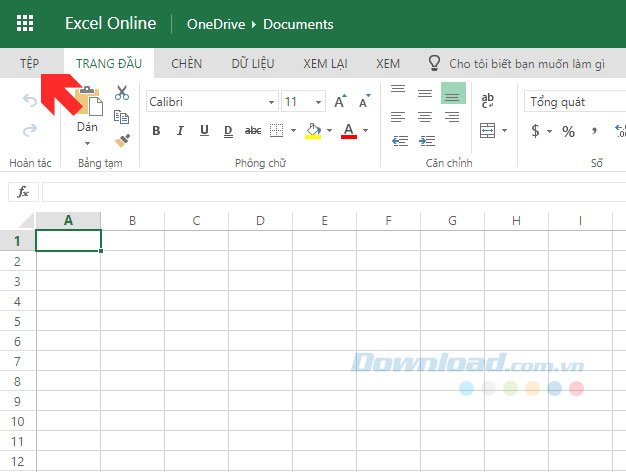This screenshot has height=472, width=626.
Task: Select the Format Painter brush
Action: [x=122, y=141]
